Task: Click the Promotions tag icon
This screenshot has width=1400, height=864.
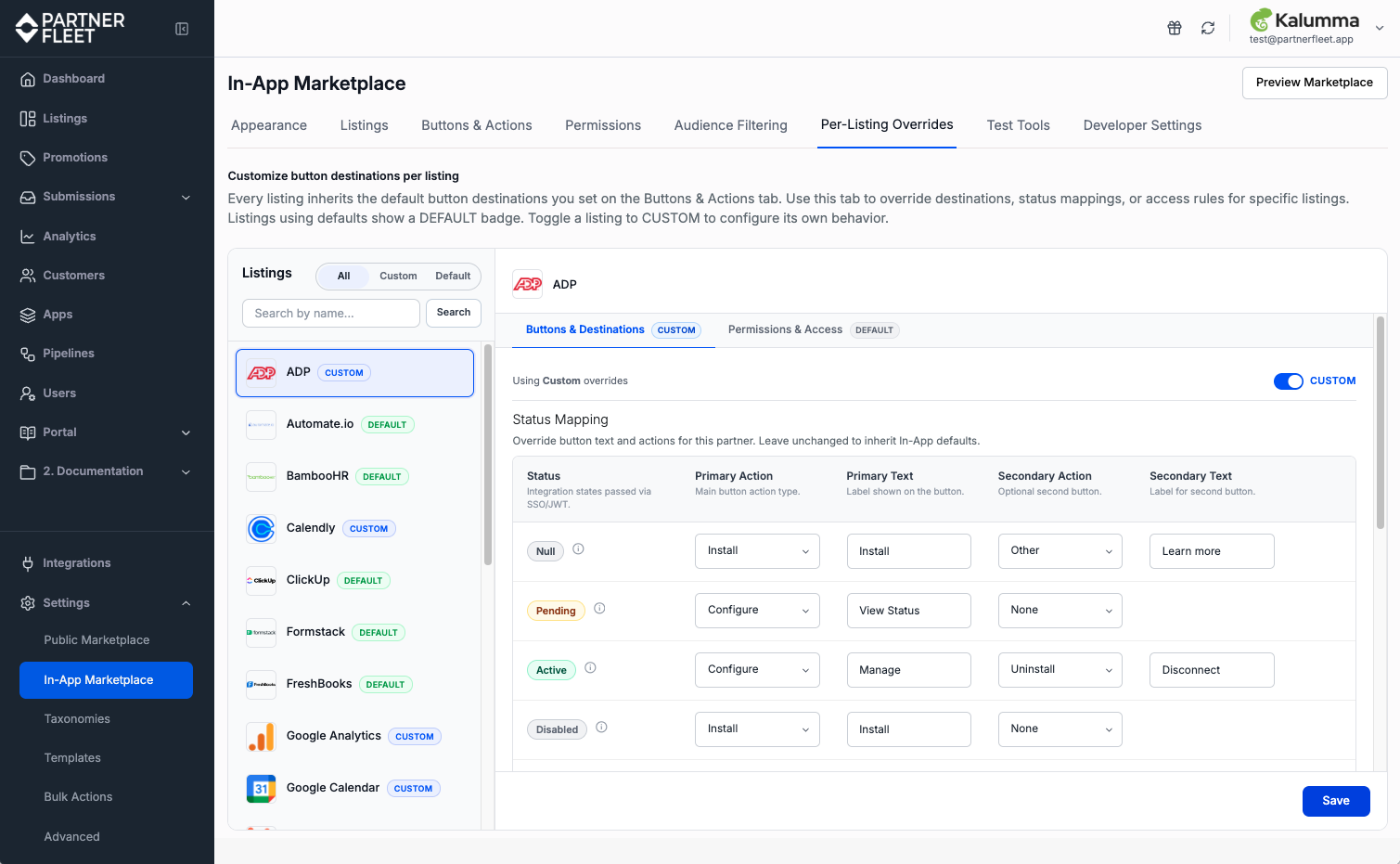Action: [28, 158]
